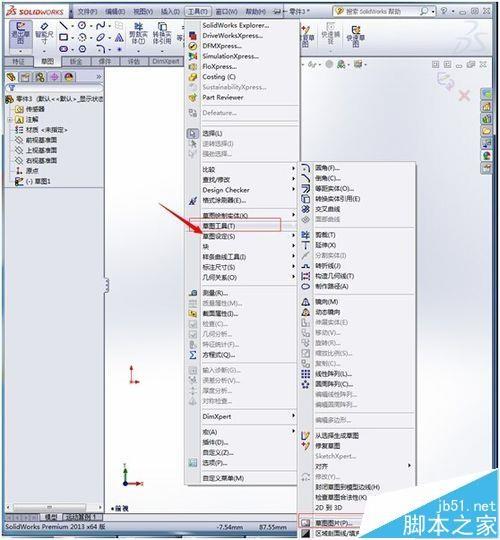The image size is (500, 540).
Task: Open the DisplayManager tab icon
Action: (x=69, y=77)
